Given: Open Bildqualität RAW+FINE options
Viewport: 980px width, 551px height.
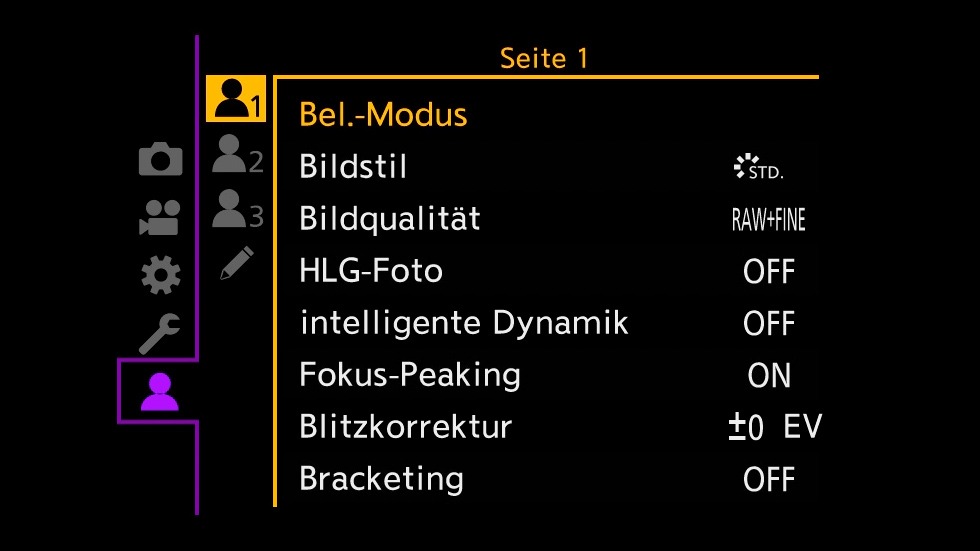Looking at the screenshot, I should point(769,219).
